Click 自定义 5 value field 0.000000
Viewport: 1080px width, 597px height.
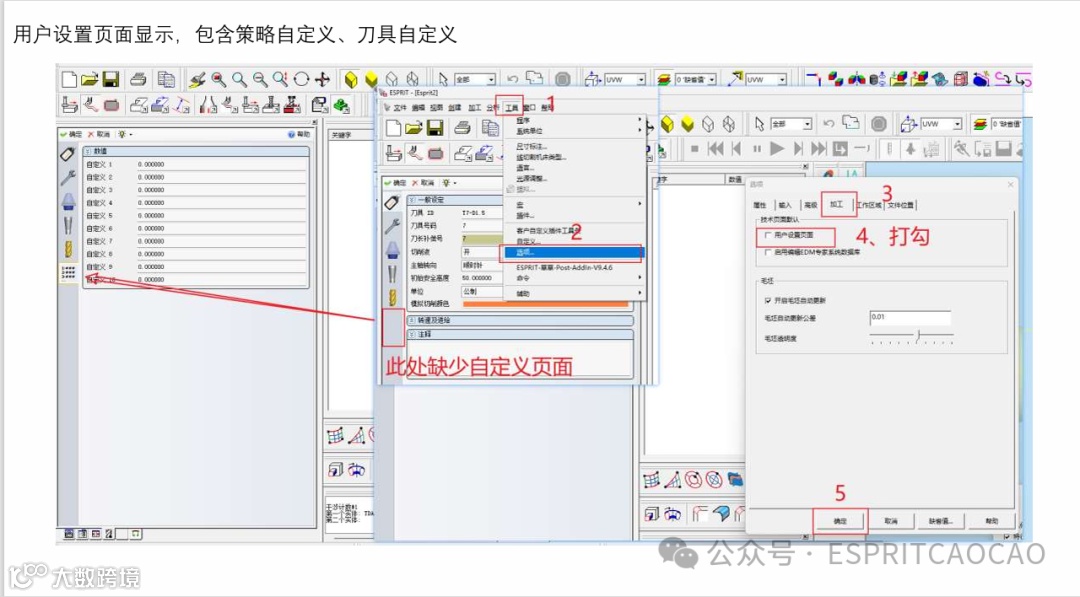tap(221, 216)
